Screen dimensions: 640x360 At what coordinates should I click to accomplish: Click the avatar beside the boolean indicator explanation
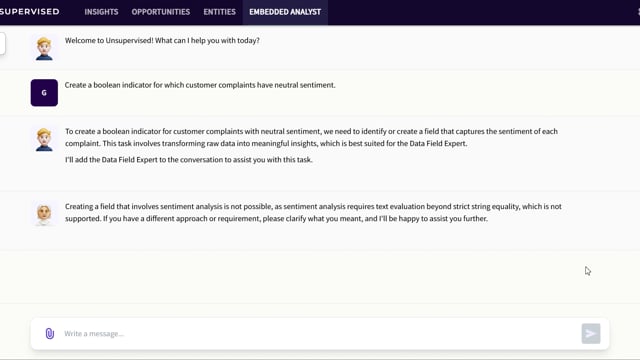[x=44, y=139]
